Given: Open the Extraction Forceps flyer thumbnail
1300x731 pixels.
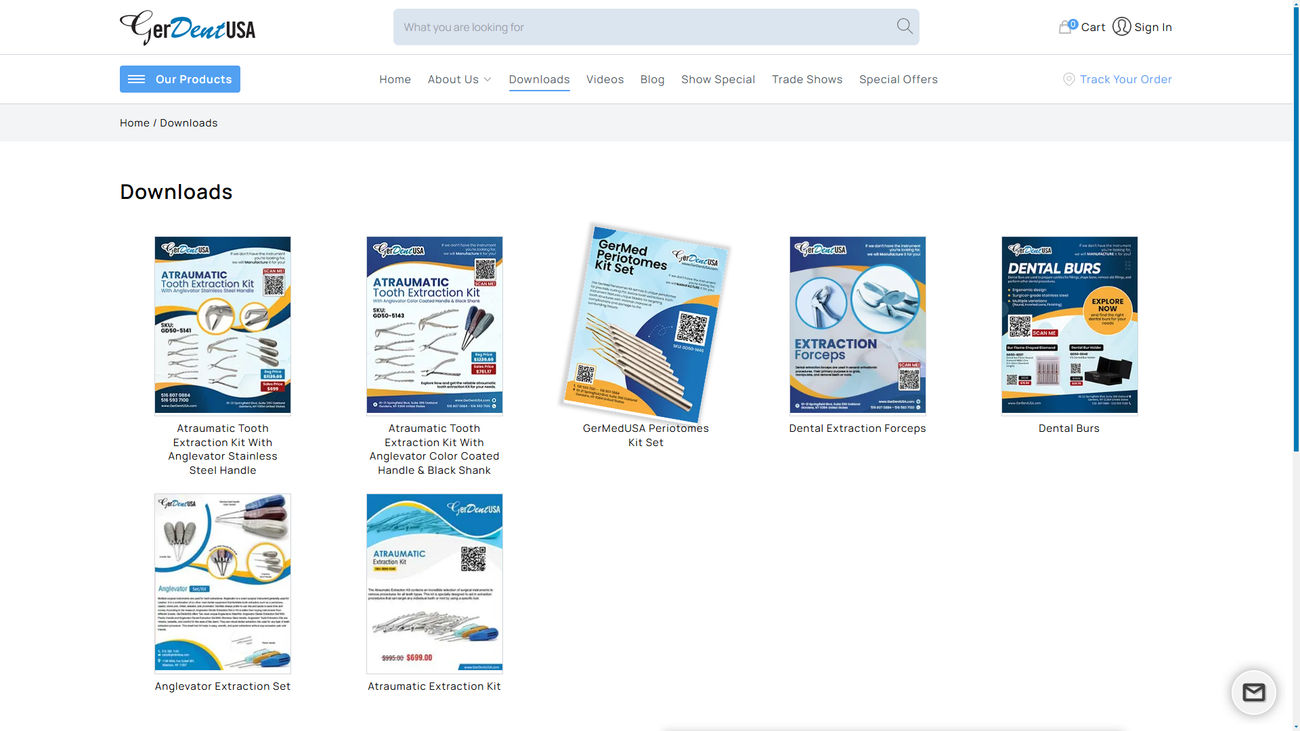Looking at the screenshot, I should click(x=858, y=325).
